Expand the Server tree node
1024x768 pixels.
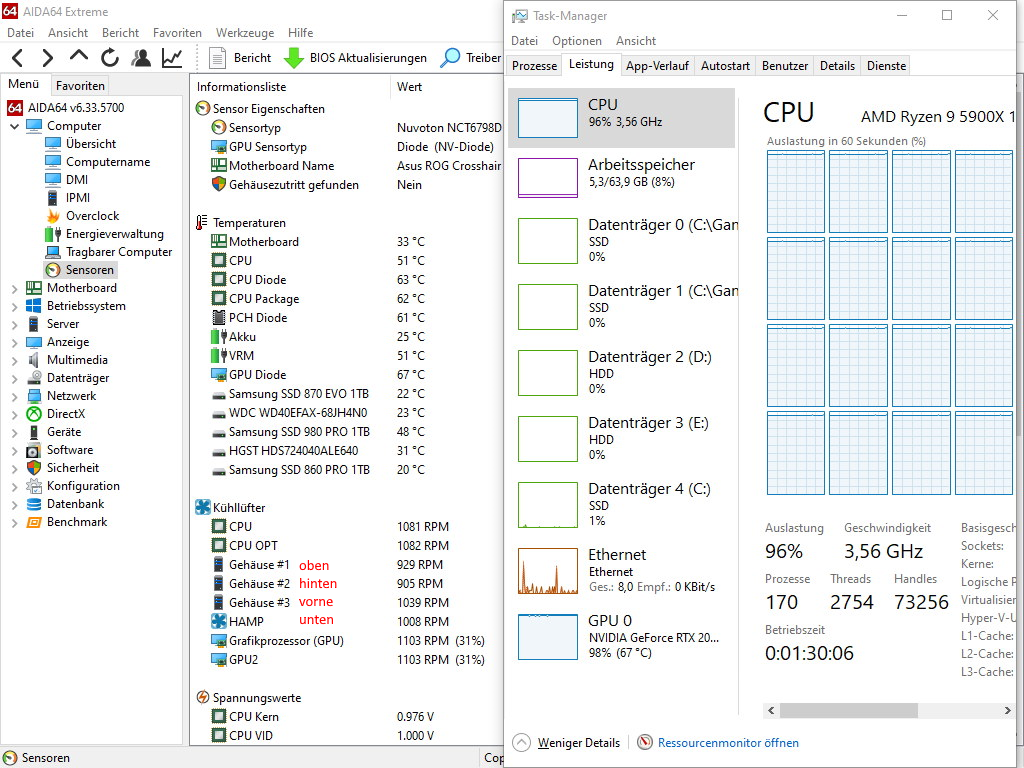[x=14, y=324]
